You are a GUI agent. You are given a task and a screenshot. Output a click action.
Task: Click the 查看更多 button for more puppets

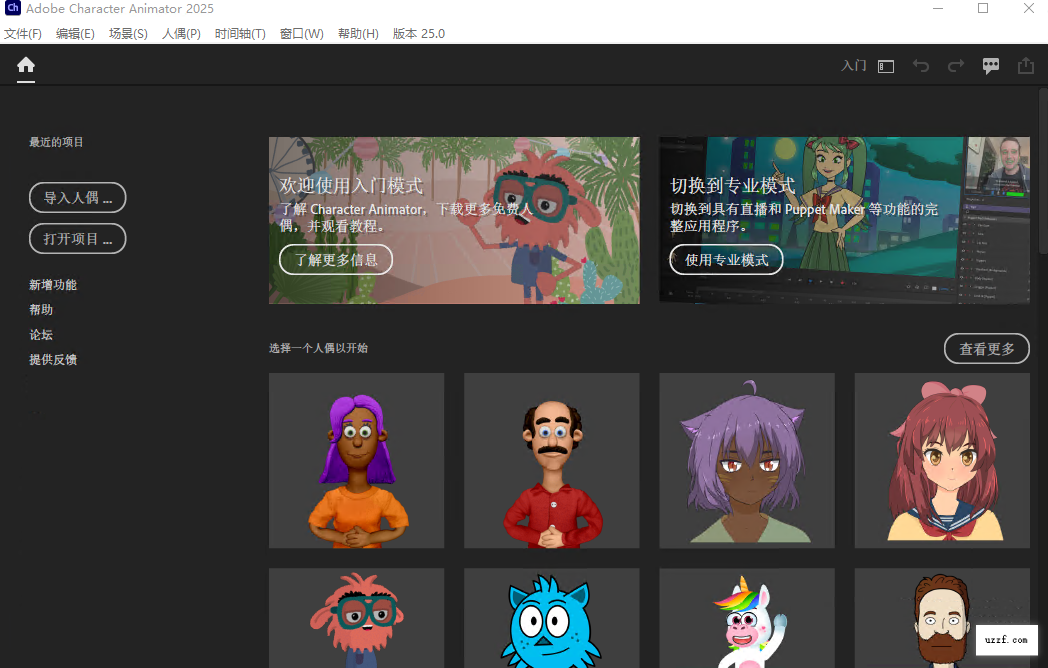click(986, 348)
